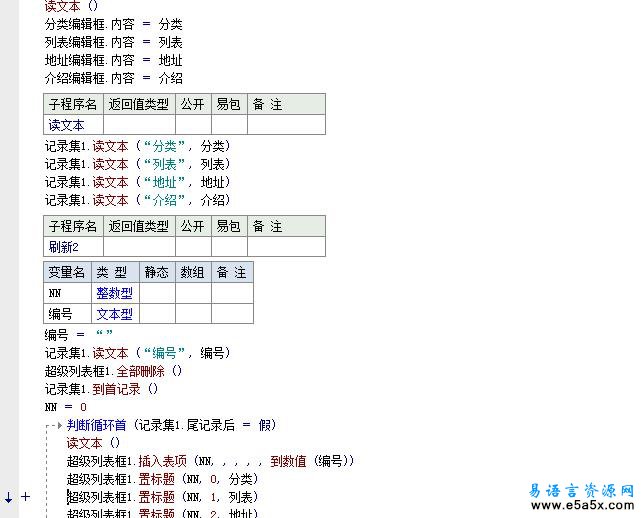Toggle 静态 cell for NN variable

[157, 293]
